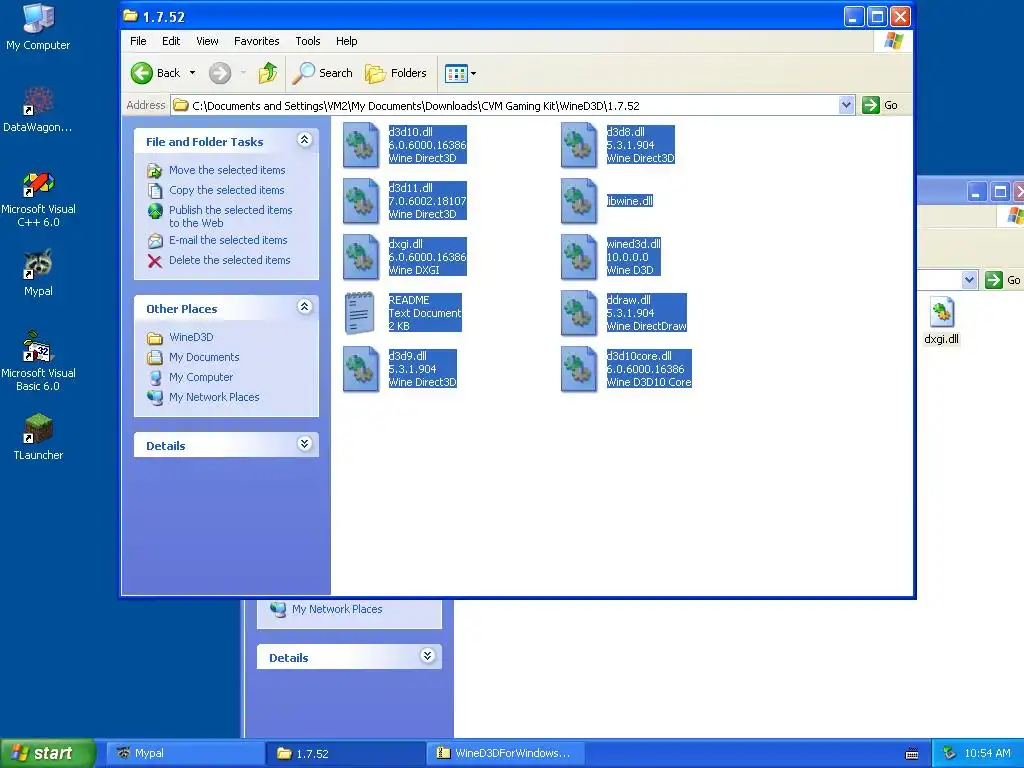Open the Back history dropdown arrow
Viewport: 1024px width, 768px height.
192,73
